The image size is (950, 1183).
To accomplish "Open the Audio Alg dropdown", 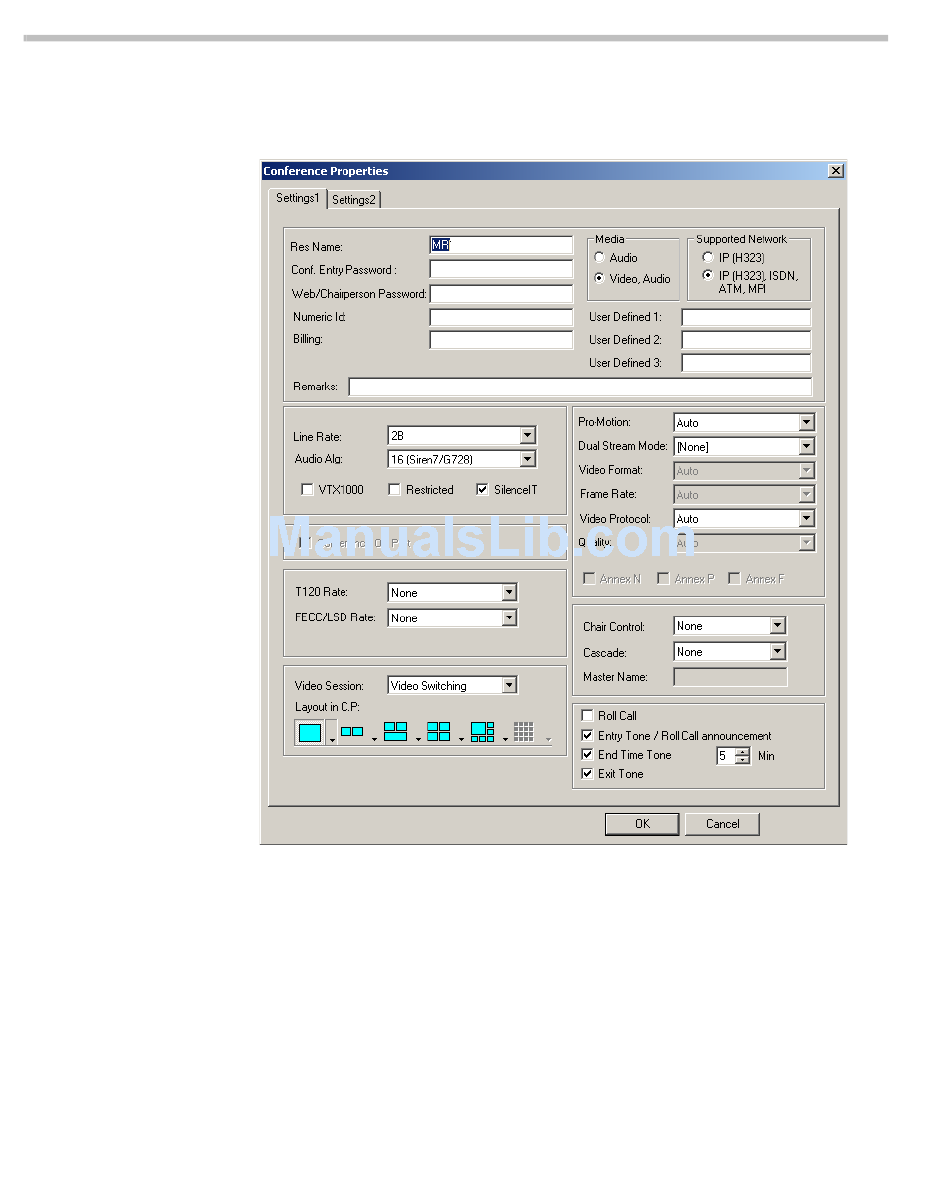I will 527,459.
